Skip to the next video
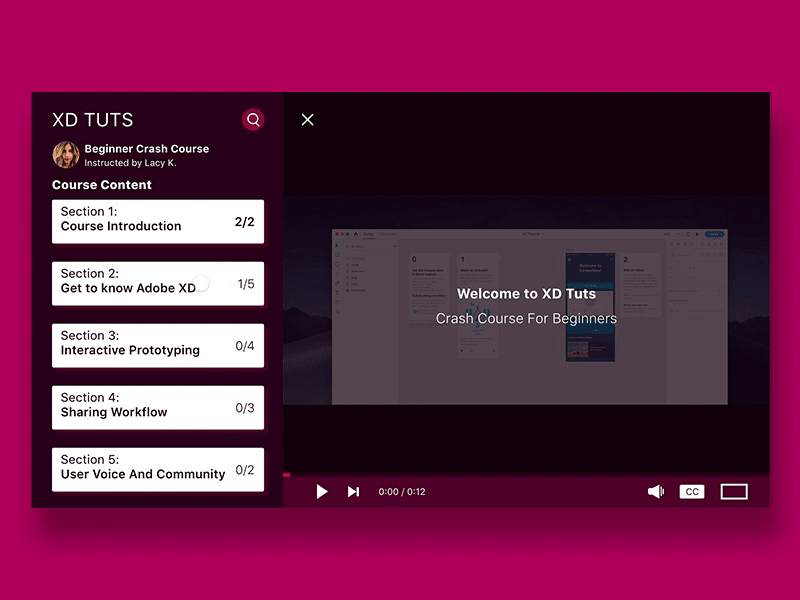The width and height of the screenshot is (800, 600). (353, 491)
